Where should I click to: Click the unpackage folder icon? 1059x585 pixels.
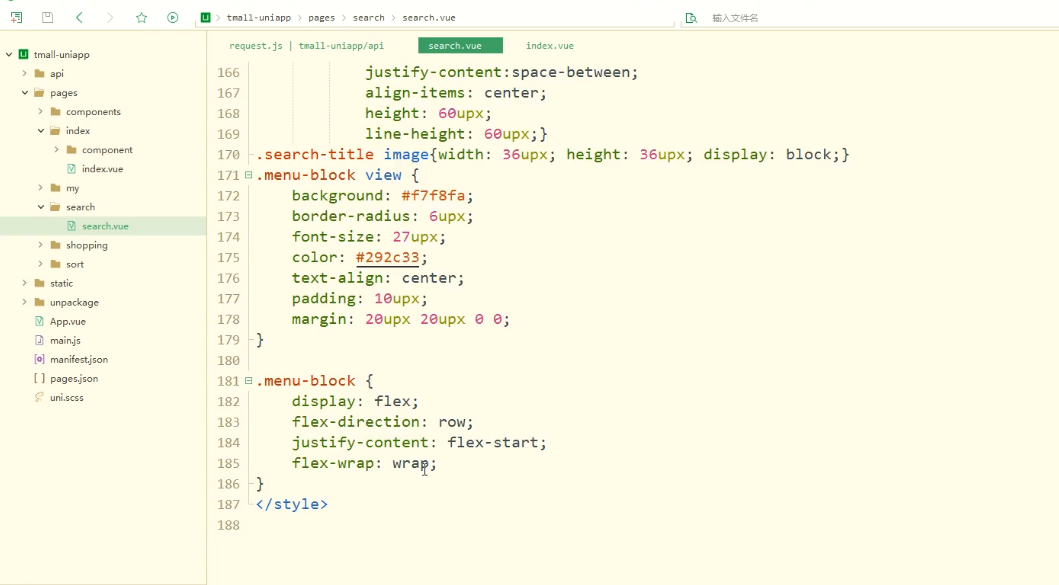[x=40, y=302]
